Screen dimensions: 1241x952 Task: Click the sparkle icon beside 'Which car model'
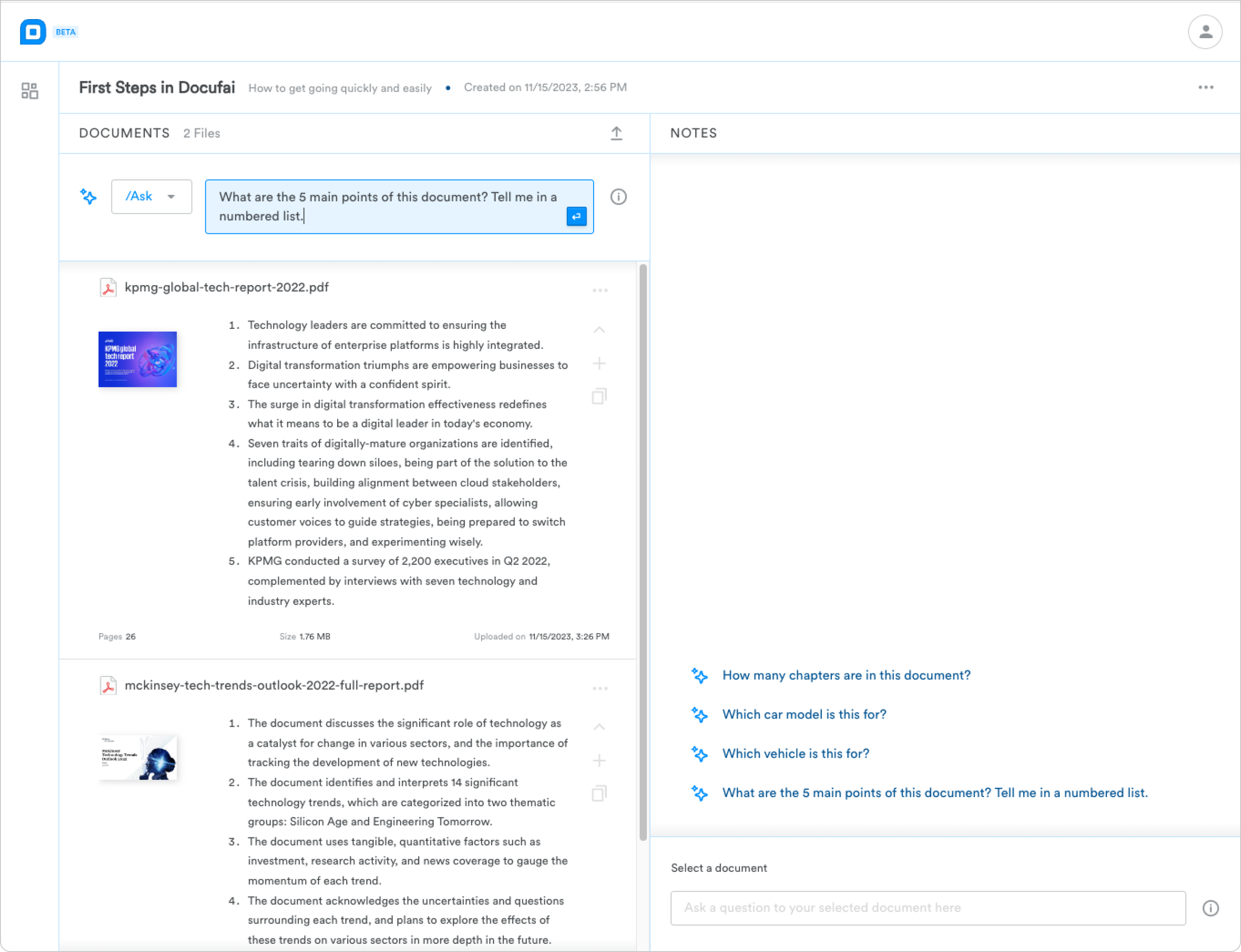point(699,715)
